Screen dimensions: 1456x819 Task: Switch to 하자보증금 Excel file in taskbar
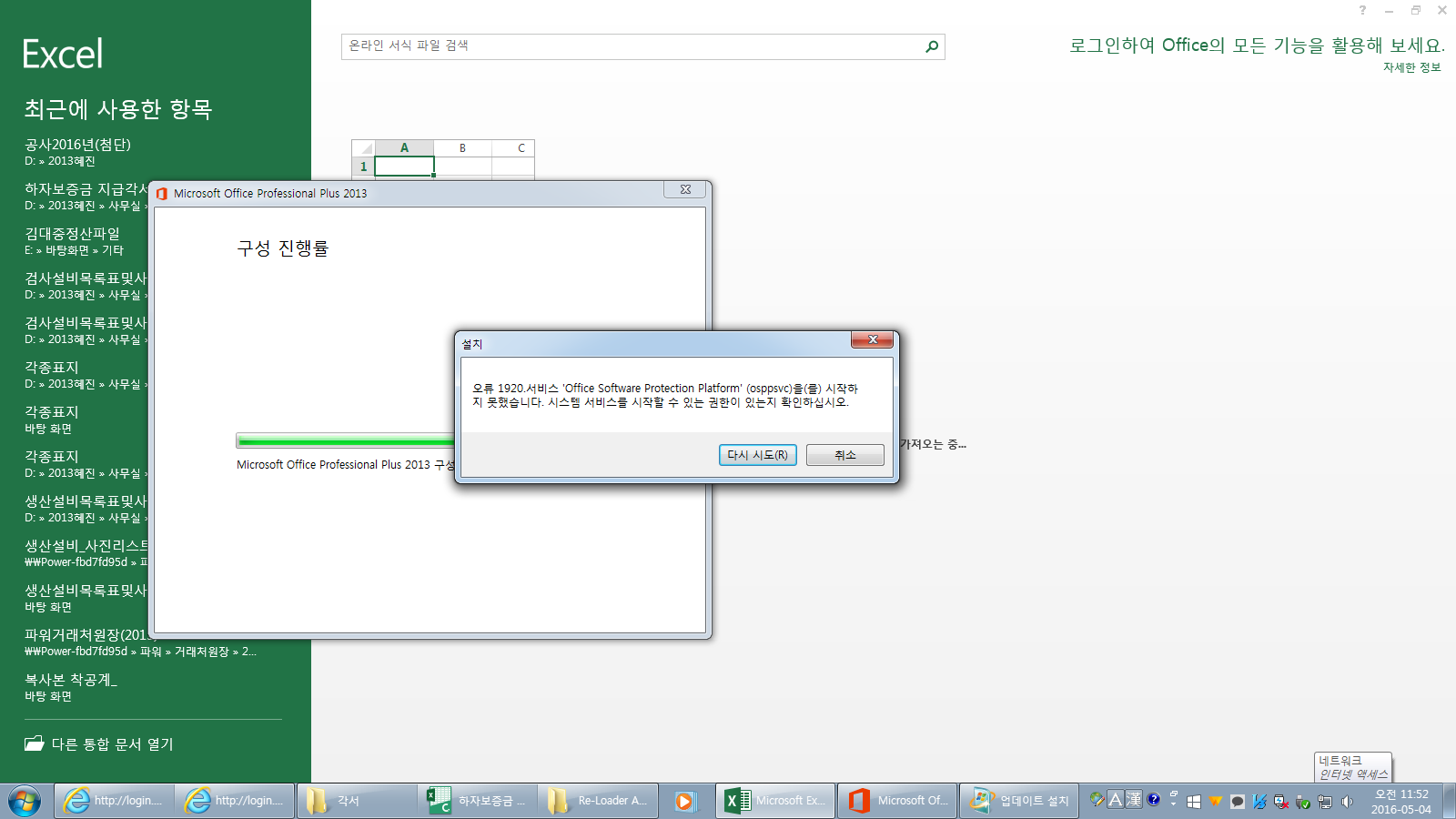(477, 801)
